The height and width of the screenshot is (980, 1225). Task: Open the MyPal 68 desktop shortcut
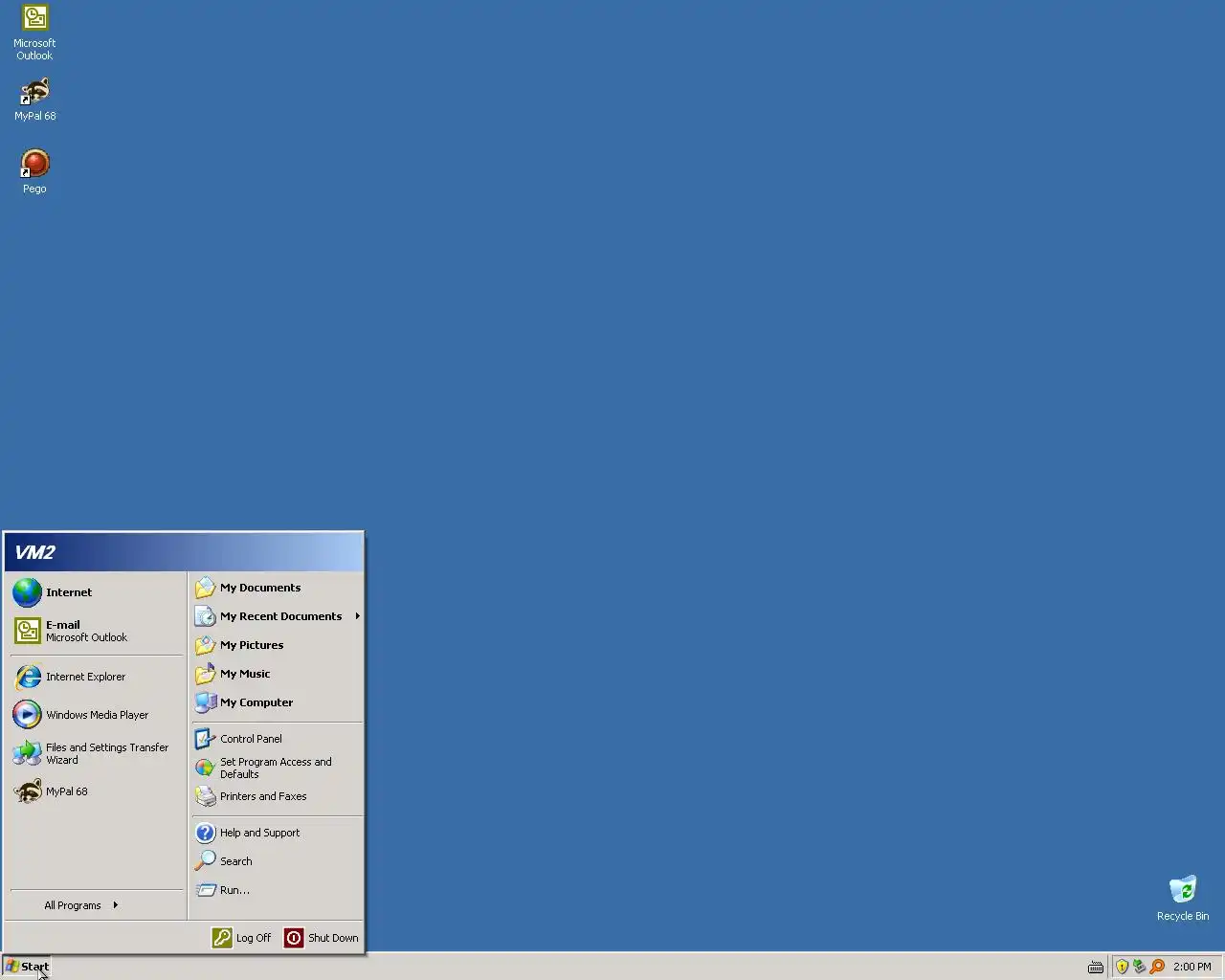(34, 99)
